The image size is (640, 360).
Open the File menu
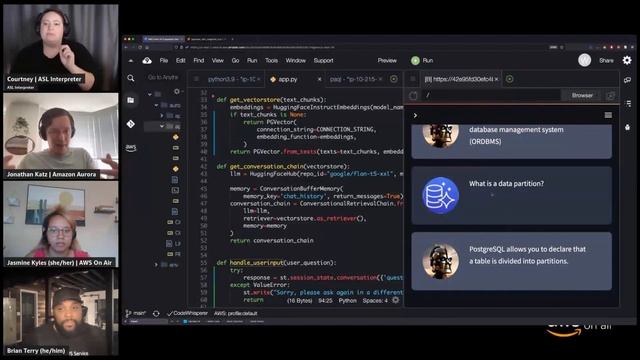click(164, 60)
